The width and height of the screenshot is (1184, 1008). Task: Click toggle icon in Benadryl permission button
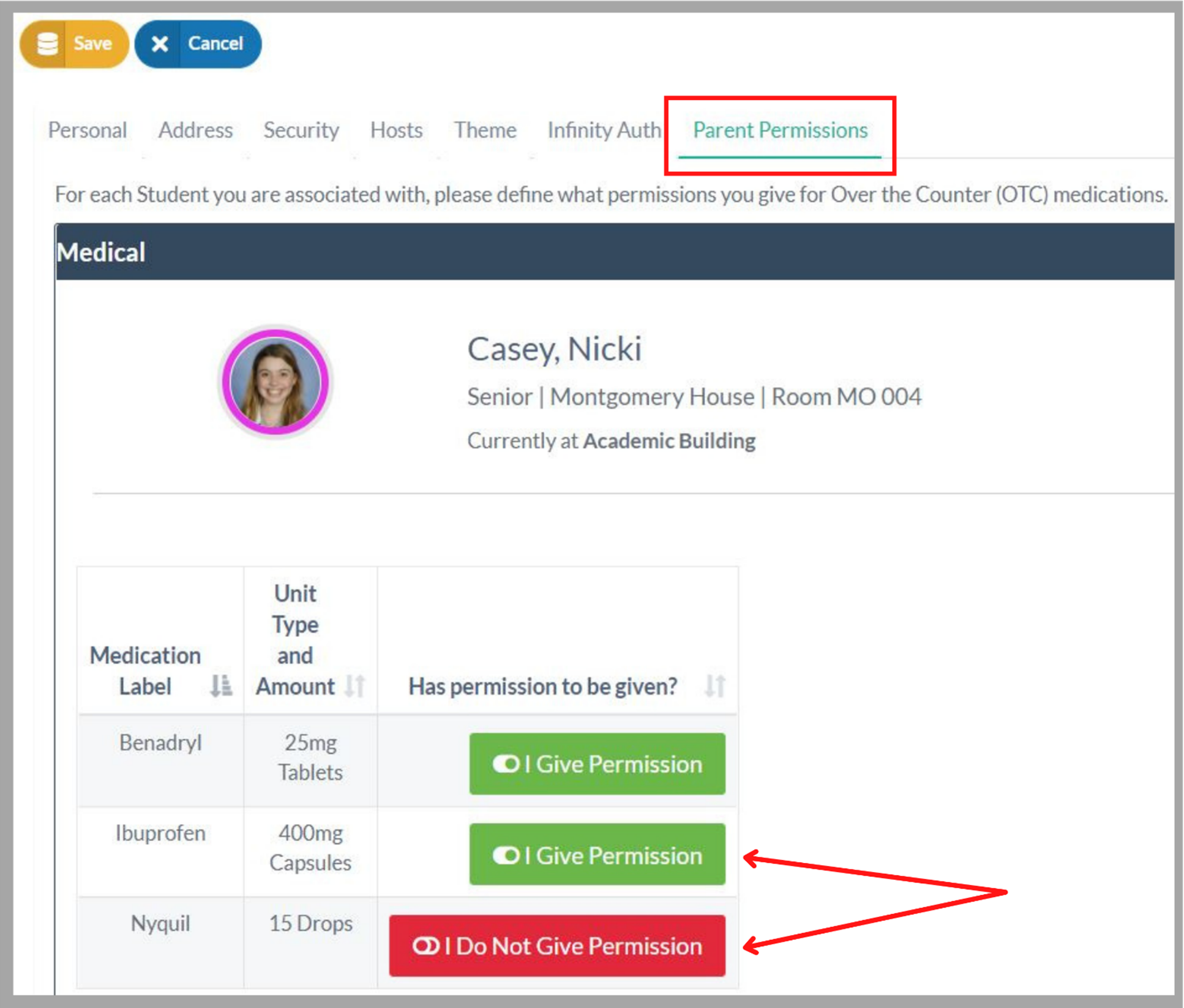[506, 764]
